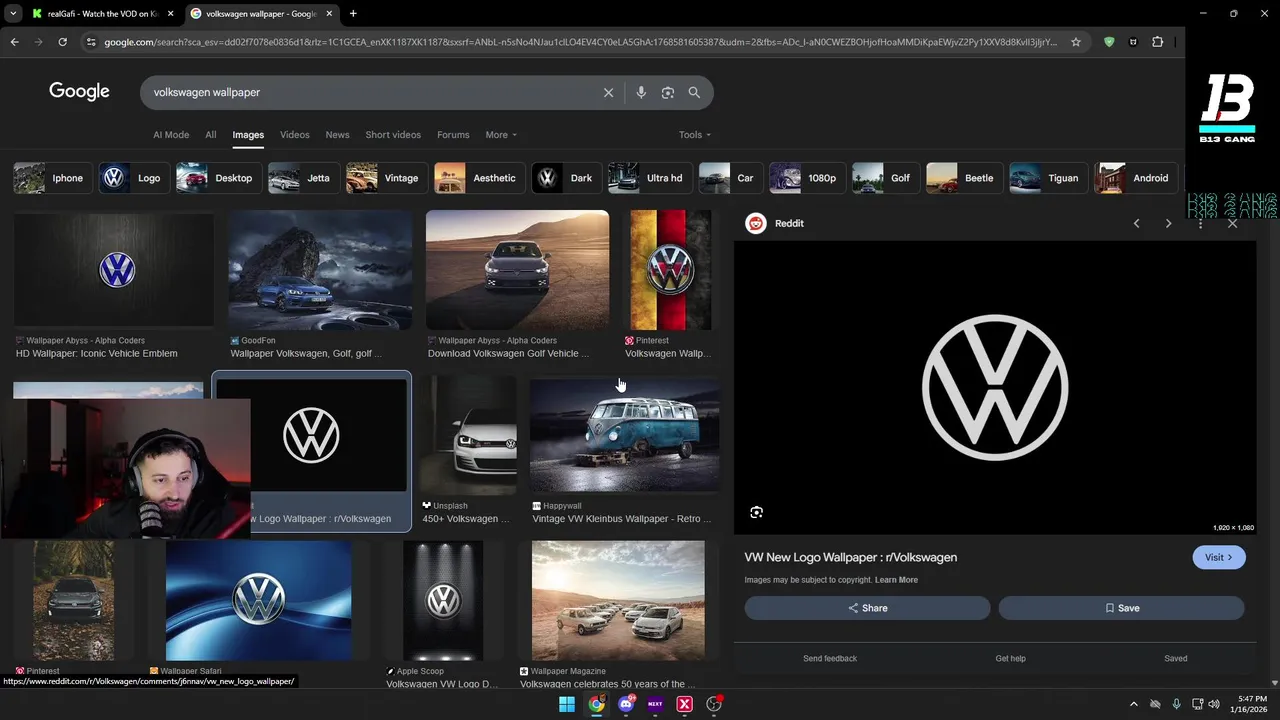This screenshot has width=1280, height=720.
Task: Start voice search with the microphone icon
Action: (x=641, y=92)
